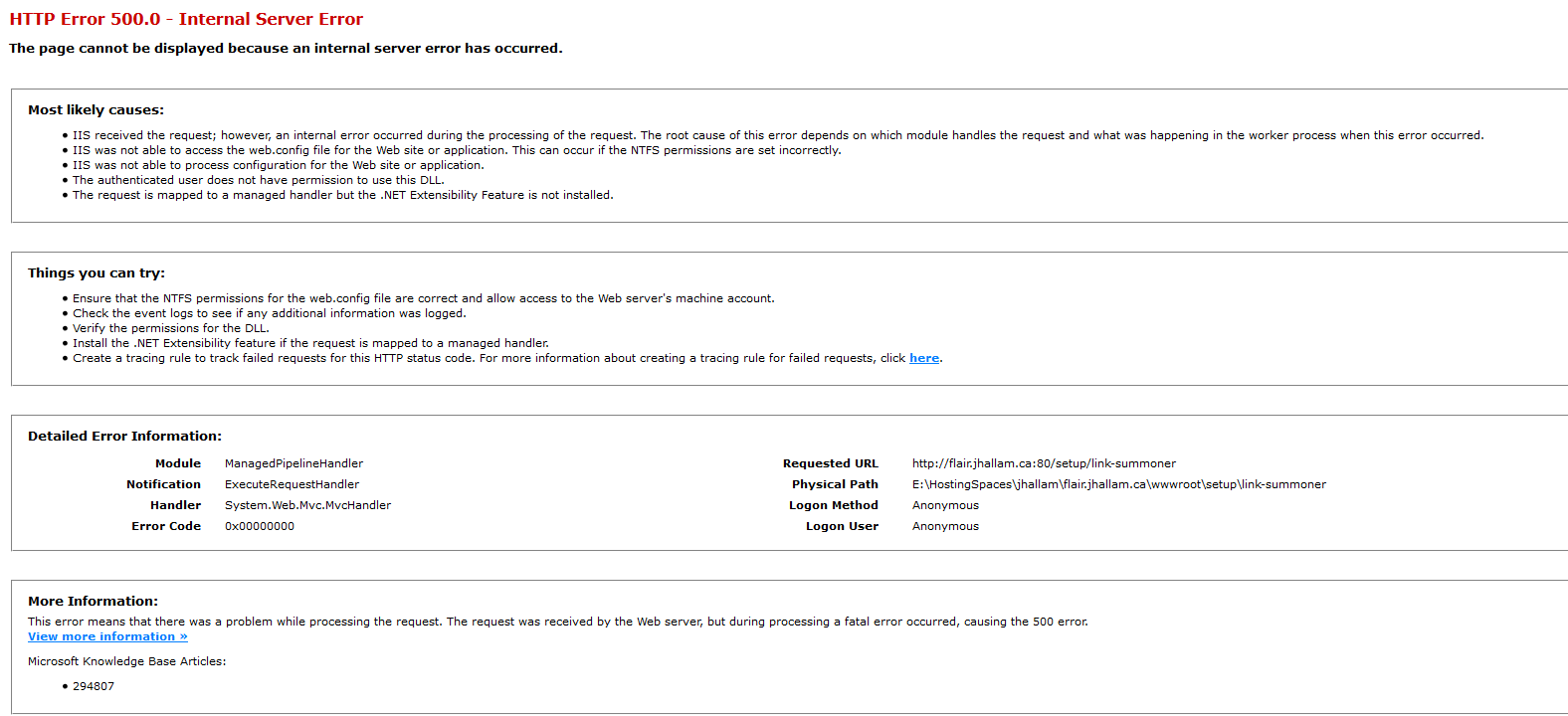Click the physical path E:\HostingSpaces value
1568x716 pixels.
(1118, 484)
